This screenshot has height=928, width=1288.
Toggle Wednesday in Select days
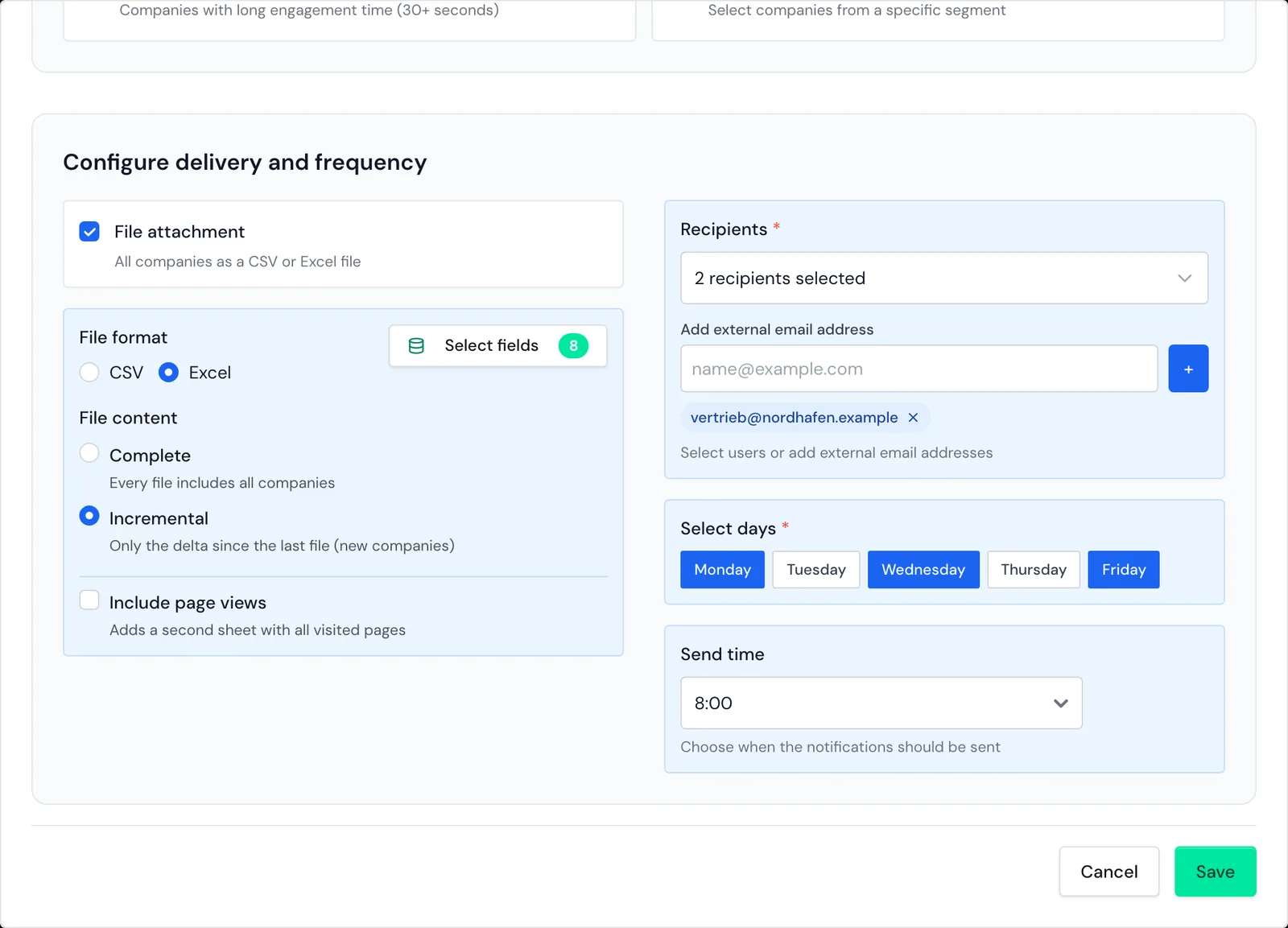point(923,570)
